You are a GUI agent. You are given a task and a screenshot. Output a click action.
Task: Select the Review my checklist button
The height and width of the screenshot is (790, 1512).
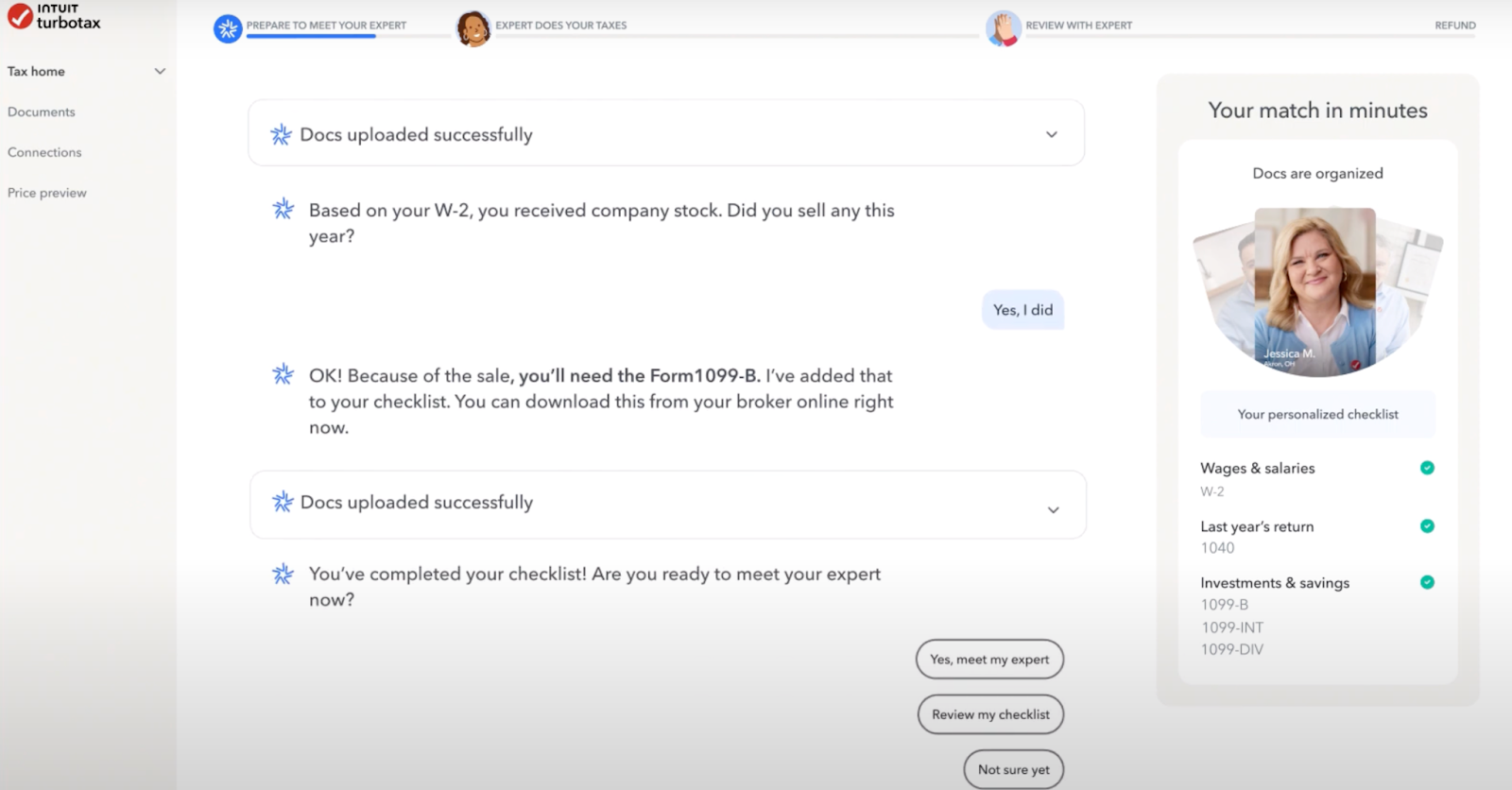(990, 714)
